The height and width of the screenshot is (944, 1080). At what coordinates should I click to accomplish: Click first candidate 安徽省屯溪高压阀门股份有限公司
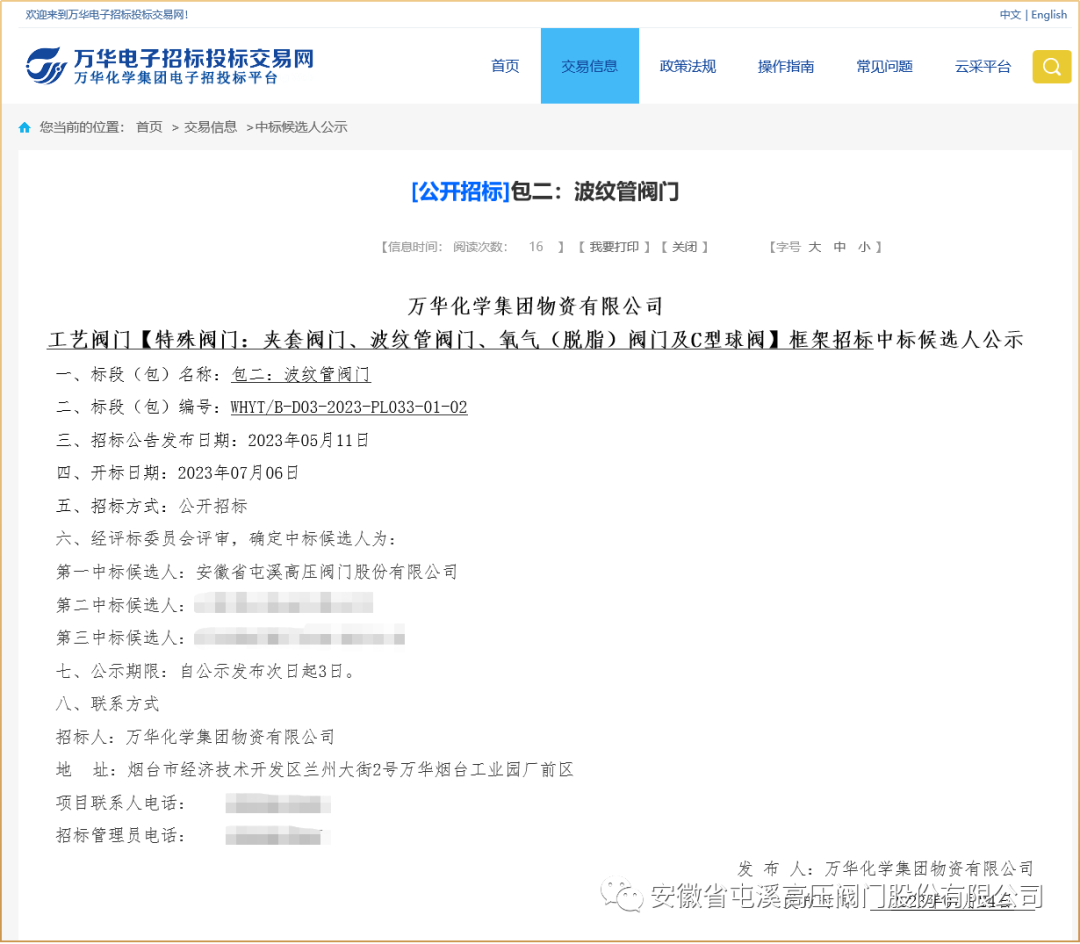point(327,571)
